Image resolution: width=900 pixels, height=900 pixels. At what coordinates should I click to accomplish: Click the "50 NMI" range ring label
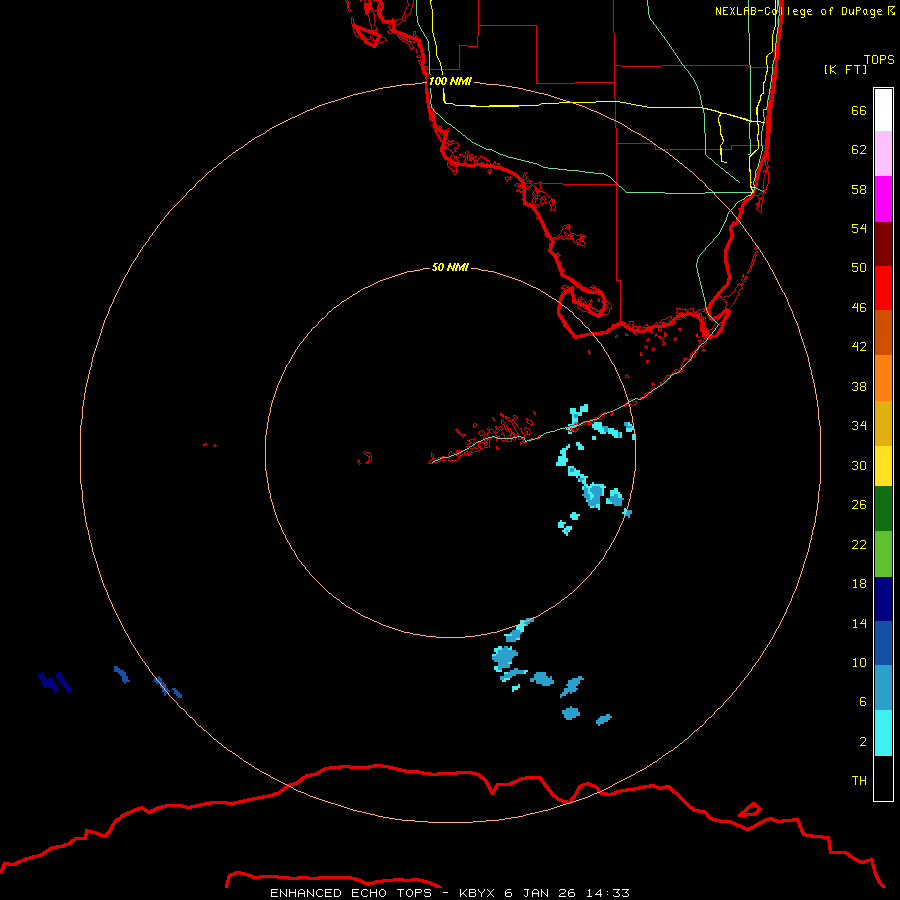tap(450, 267)
